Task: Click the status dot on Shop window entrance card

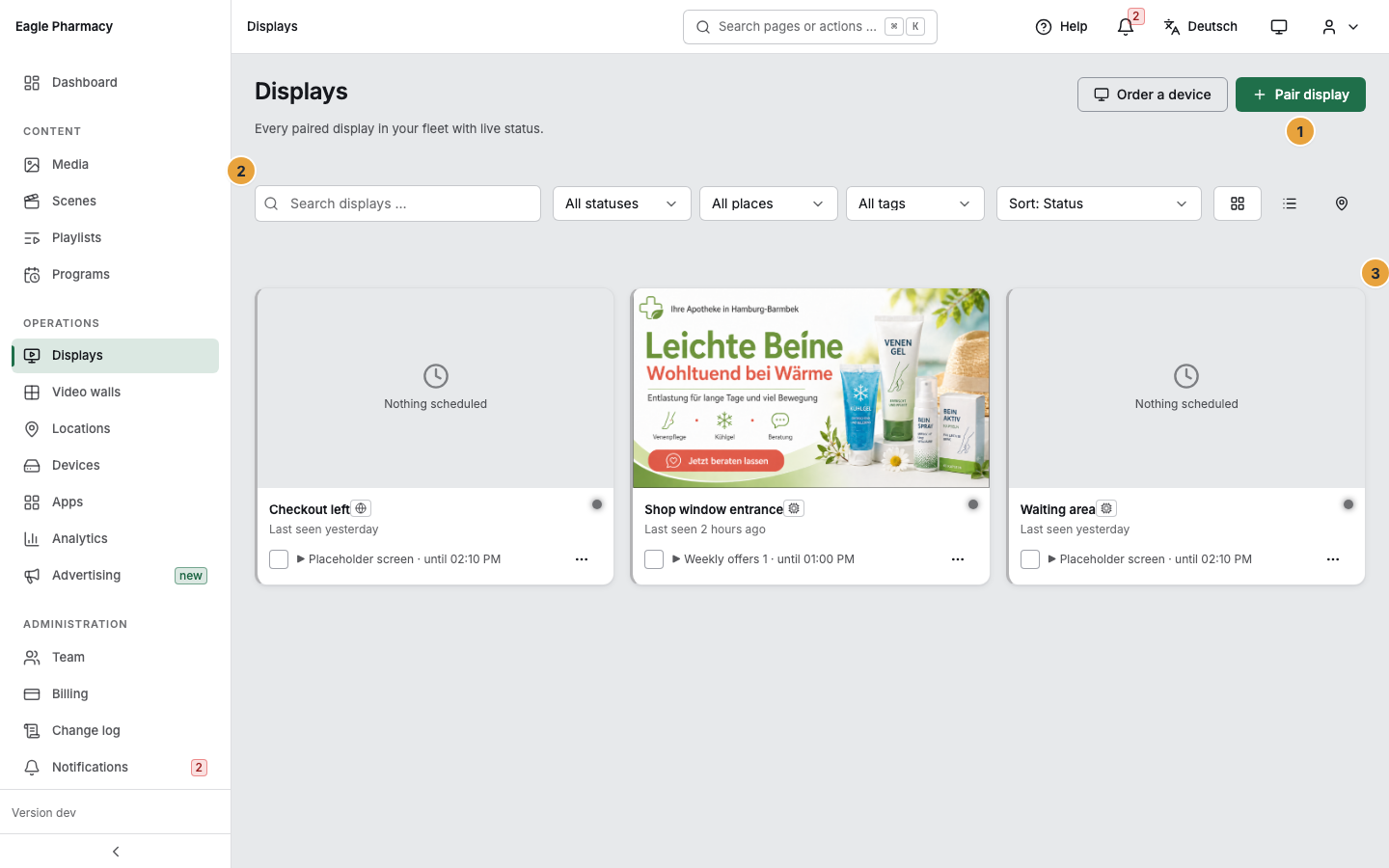Action: pyautogui.click(x=973, y=504)
